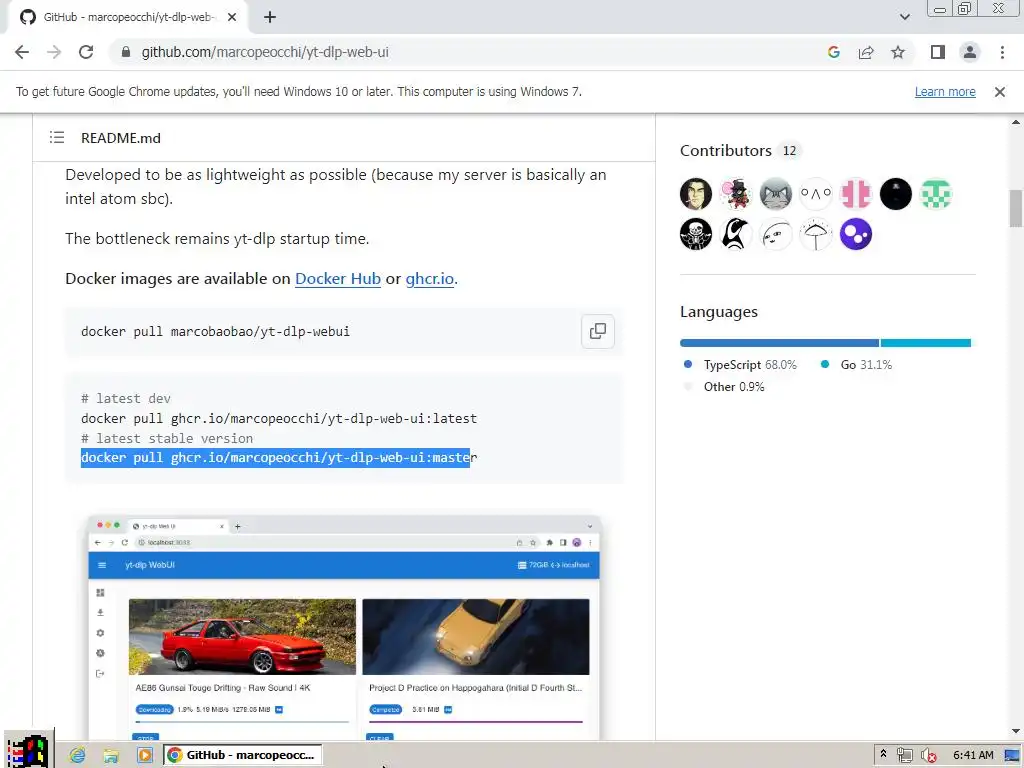
Task: Open README outline list icon
Action: click(57, 137)
